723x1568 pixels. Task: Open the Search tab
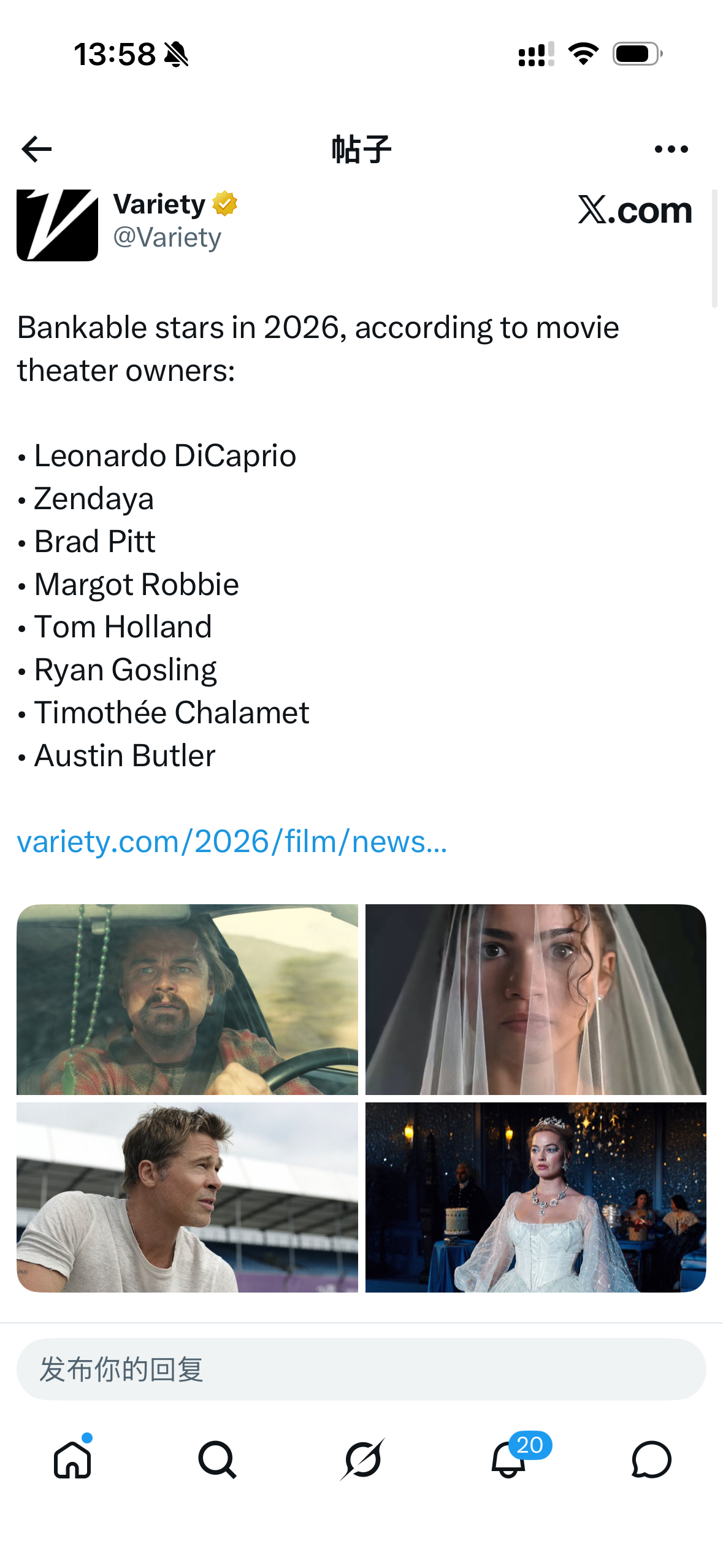(217, 1459)
